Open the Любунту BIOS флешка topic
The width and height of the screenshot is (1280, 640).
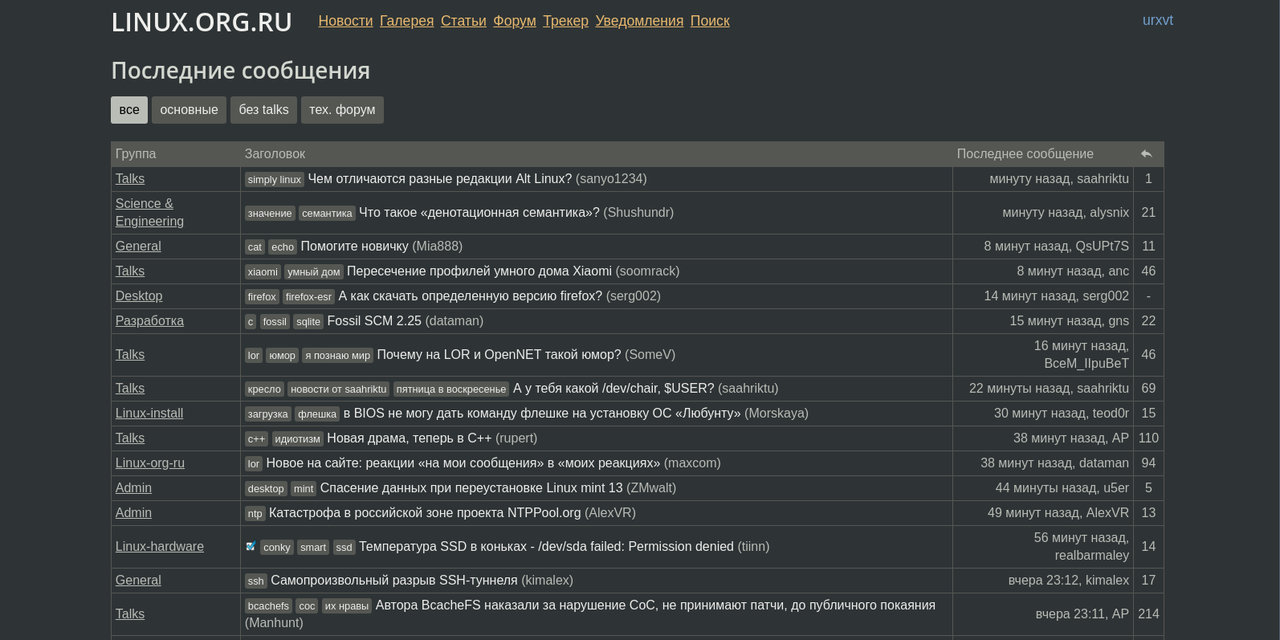(542, 413)
